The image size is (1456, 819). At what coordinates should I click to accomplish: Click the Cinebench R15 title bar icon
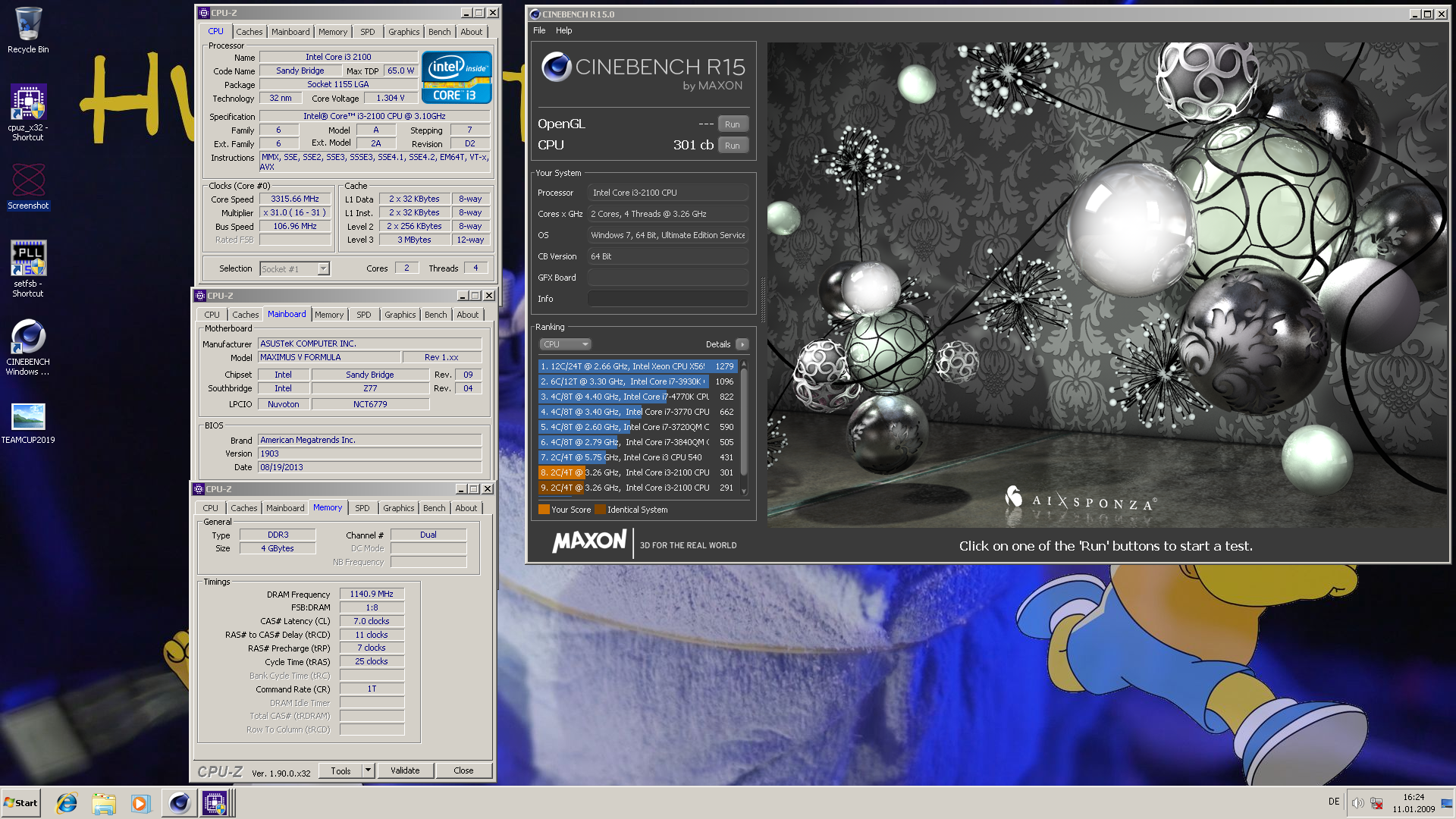(535, 14)
